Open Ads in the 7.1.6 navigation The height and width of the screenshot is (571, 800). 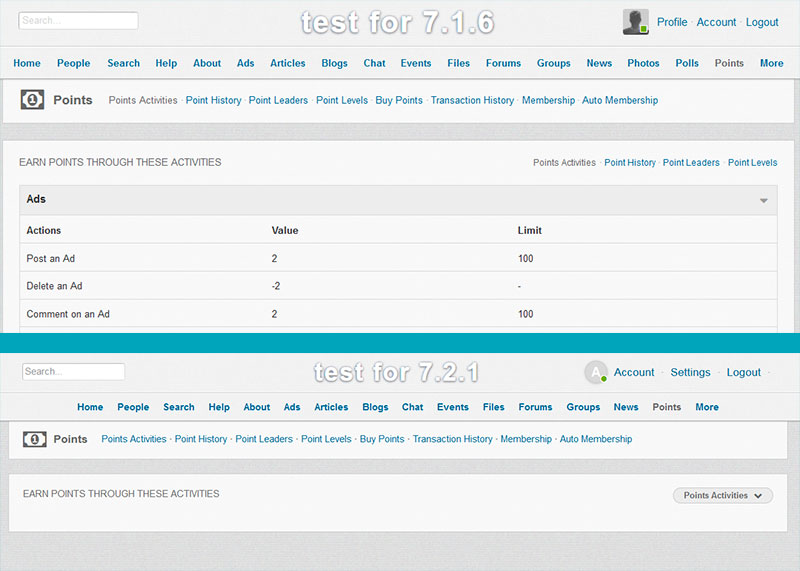245,63
